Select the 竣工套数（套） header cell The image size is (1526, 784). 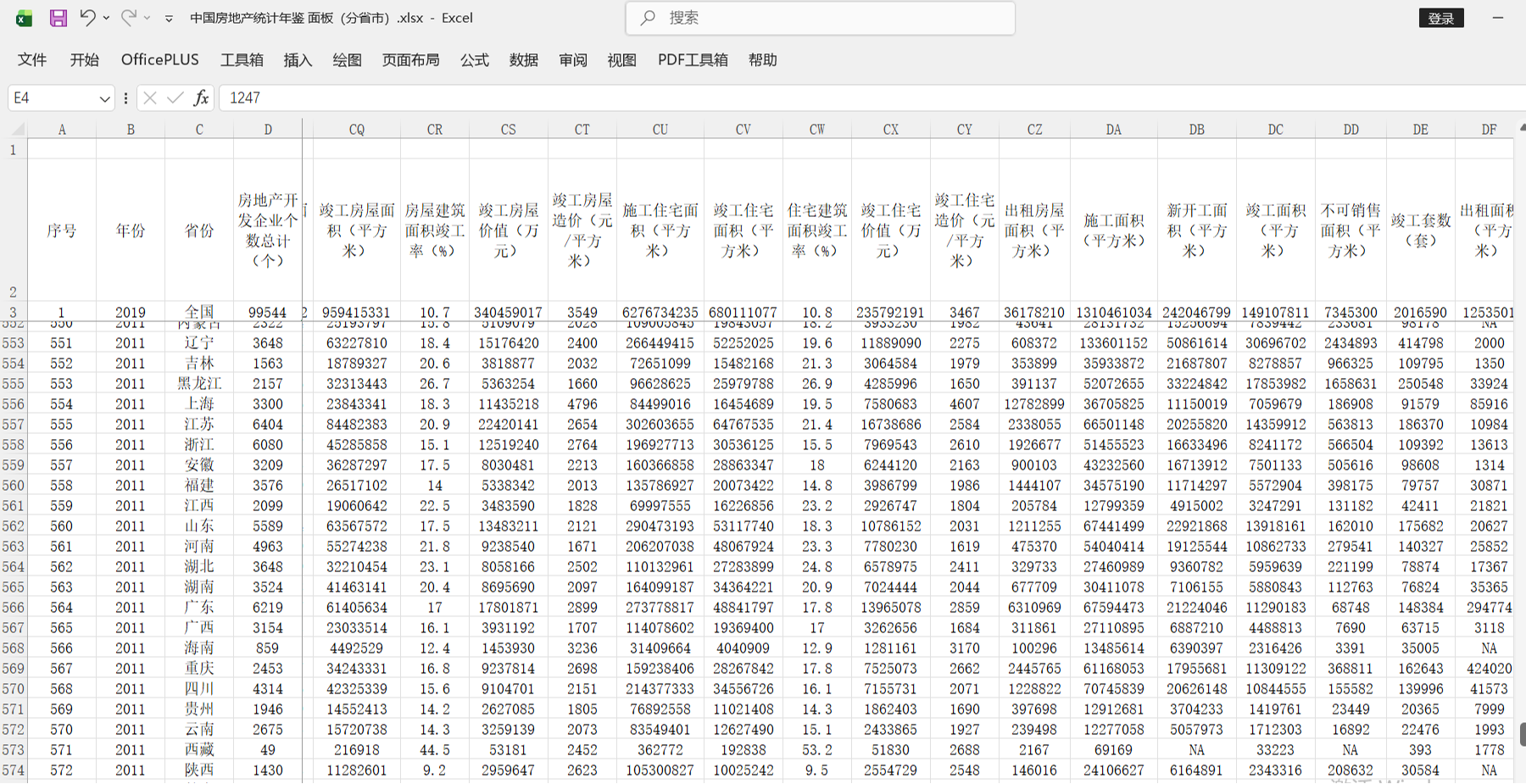coord(1421,231)
